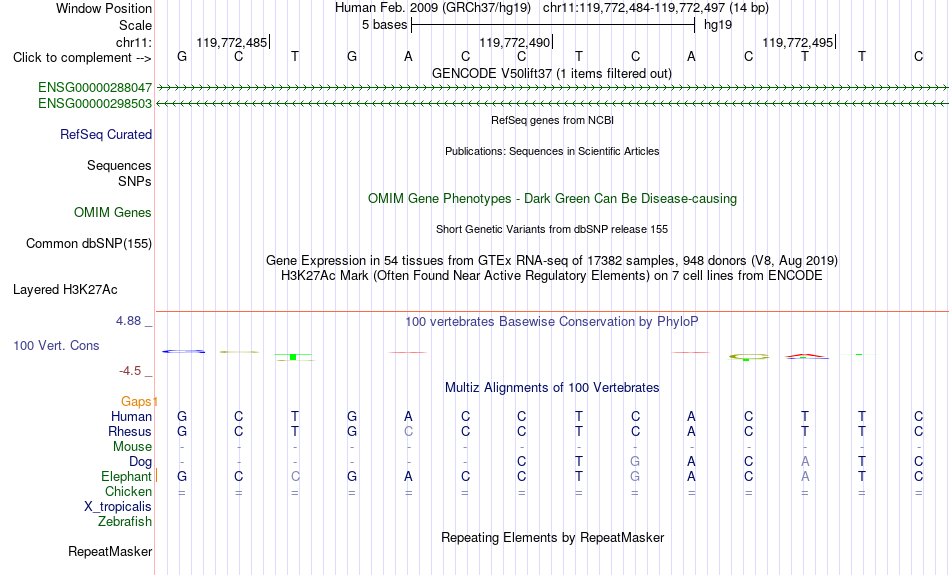Click the orange insertion bar beside Elephant
This screenshot has height=575, width=950.
point(156,476)
